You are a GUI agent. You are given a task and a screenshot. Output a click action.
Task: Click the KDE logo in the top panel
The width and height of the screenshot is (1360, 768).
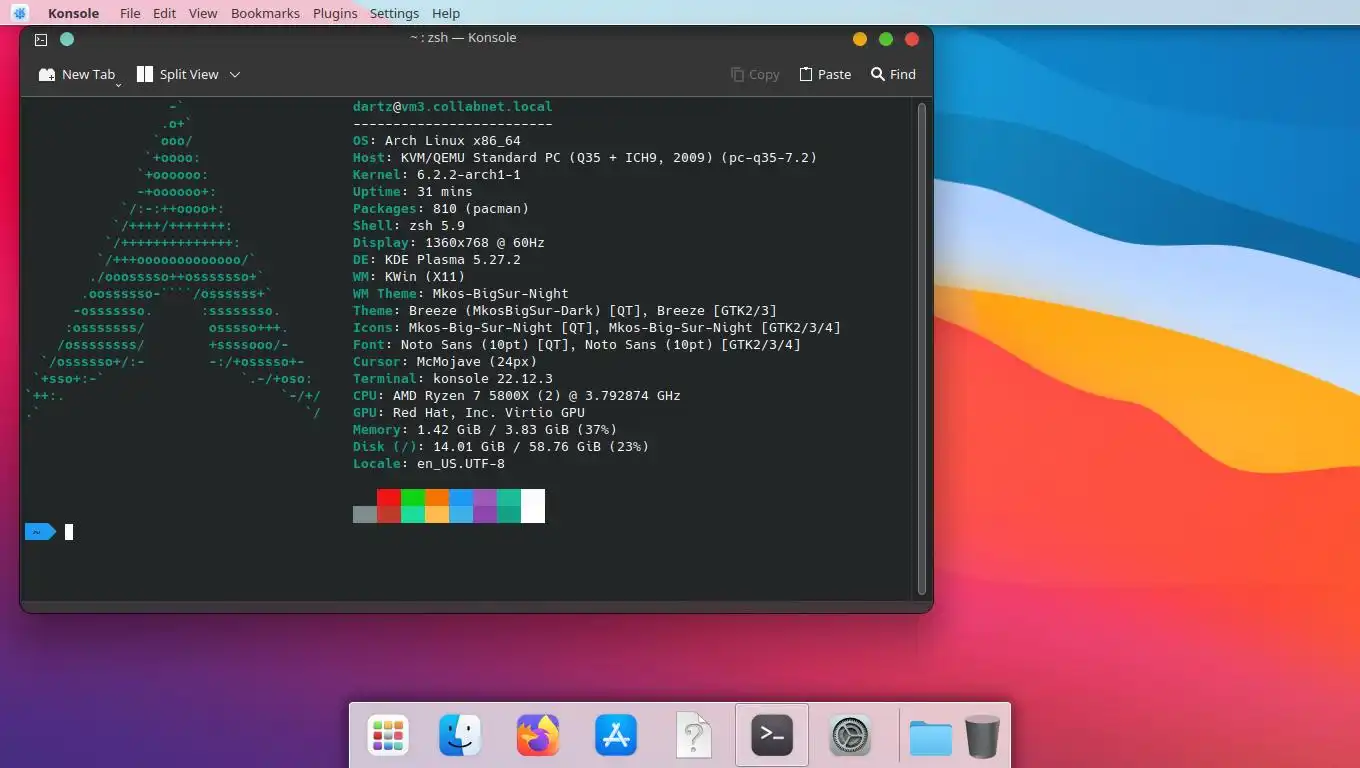click(20, 13)
